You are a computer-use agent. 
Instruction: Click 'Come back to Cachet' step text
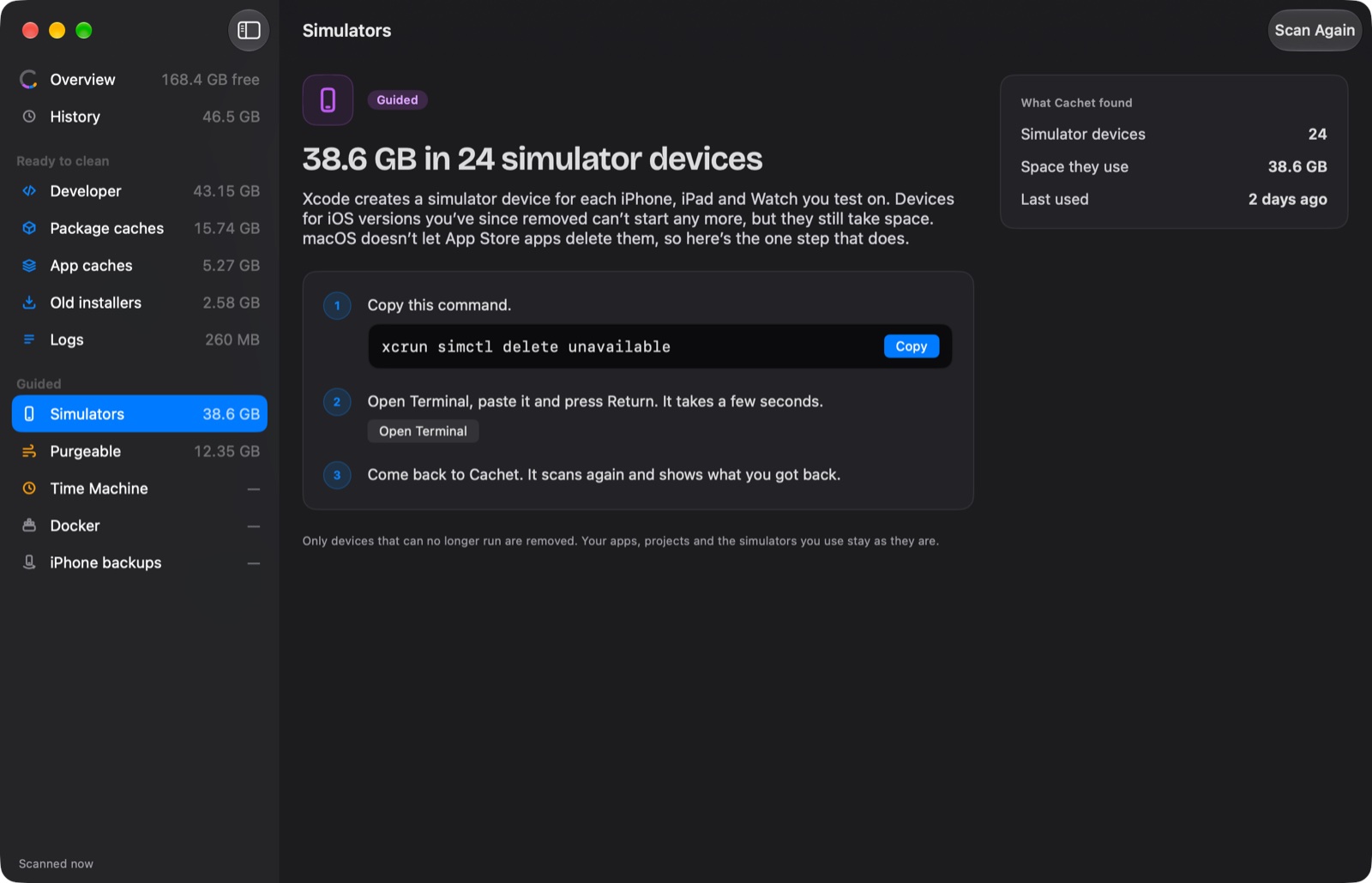pos(604,475)
